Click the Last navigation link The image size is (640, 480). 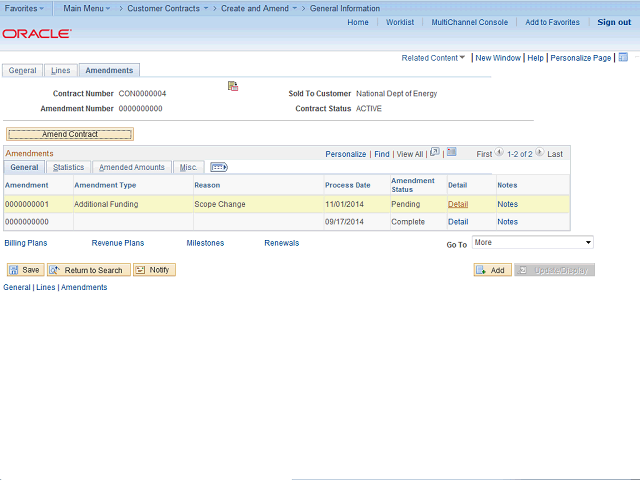click(555, 154)
